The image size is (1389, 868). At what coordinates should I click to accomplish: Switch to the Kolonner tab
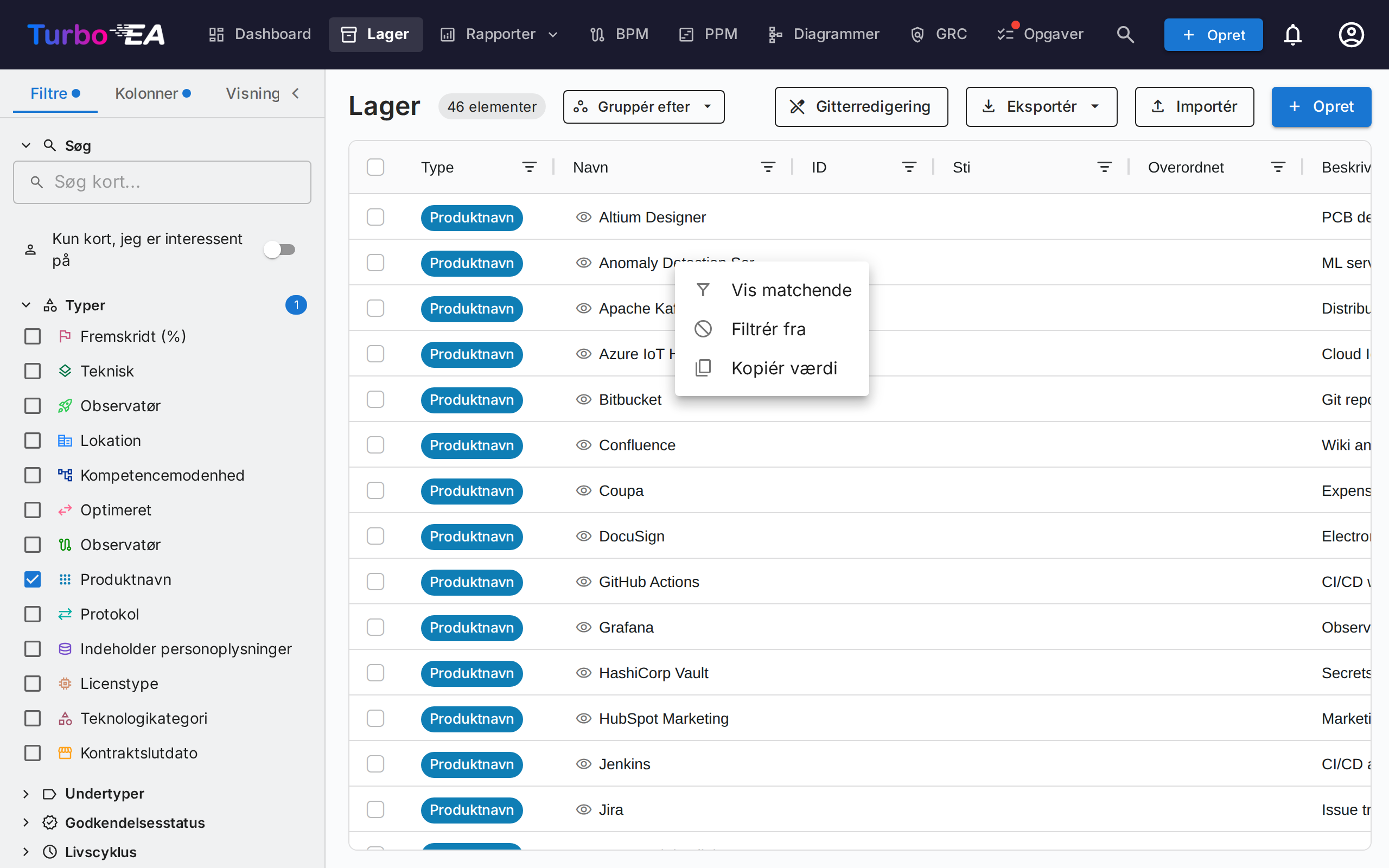point(152,93)
